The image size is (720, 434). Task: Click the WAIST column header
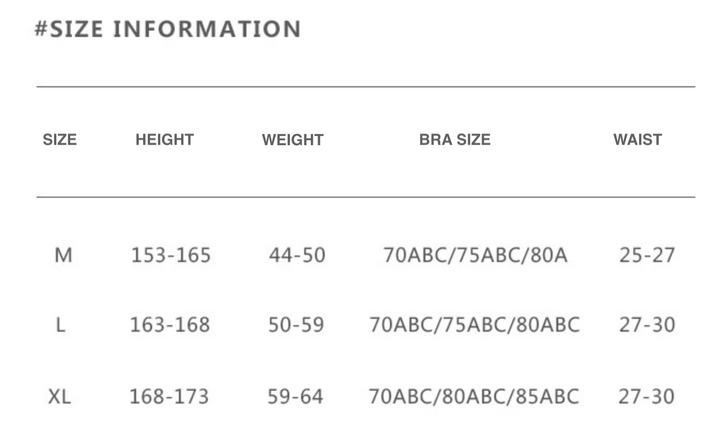638,140
